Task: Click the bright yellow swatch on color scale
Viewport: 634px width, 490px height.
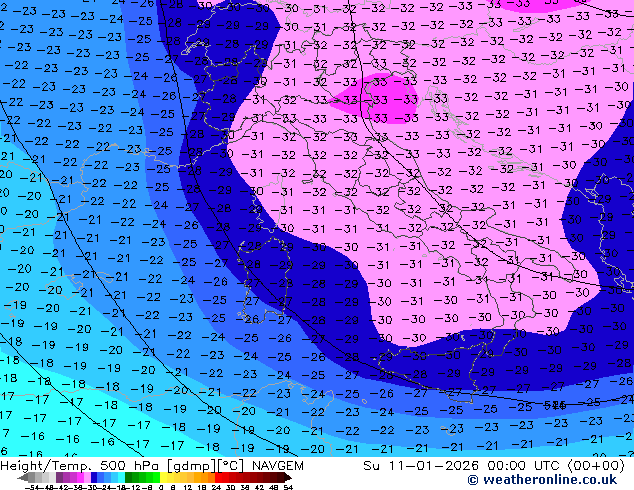Action: coord(163,478)
